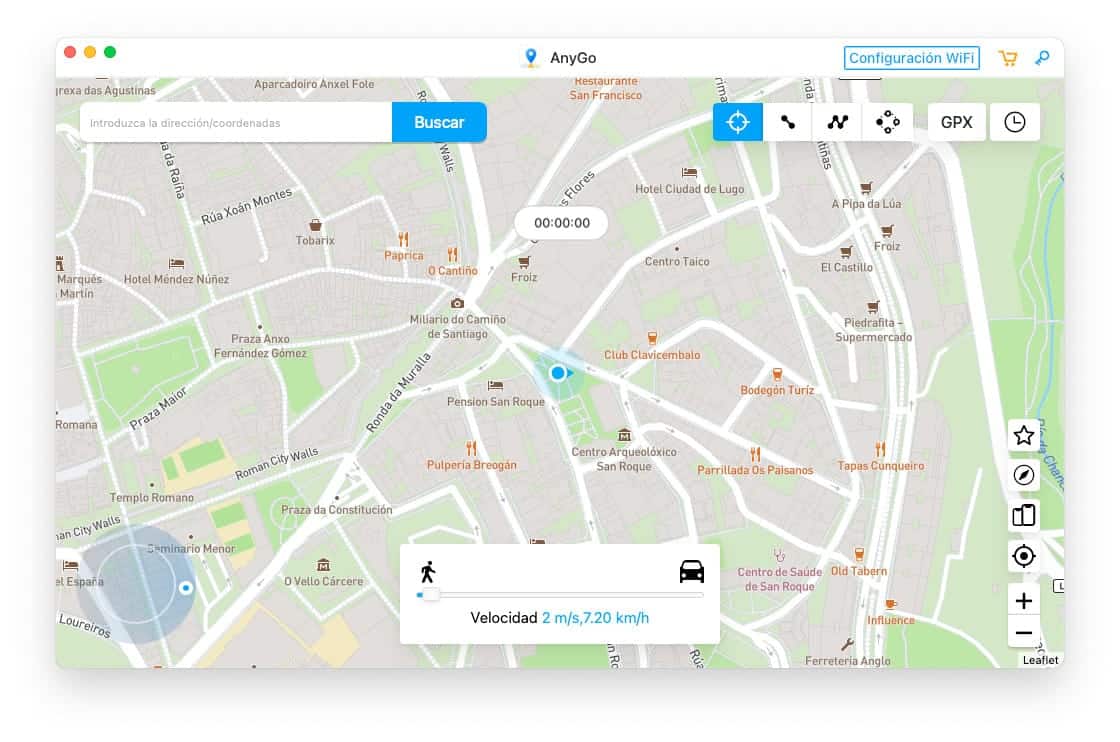Click the shopping cart icon
This screenshot has width=1120, height=742.
tap(1008, 58)
